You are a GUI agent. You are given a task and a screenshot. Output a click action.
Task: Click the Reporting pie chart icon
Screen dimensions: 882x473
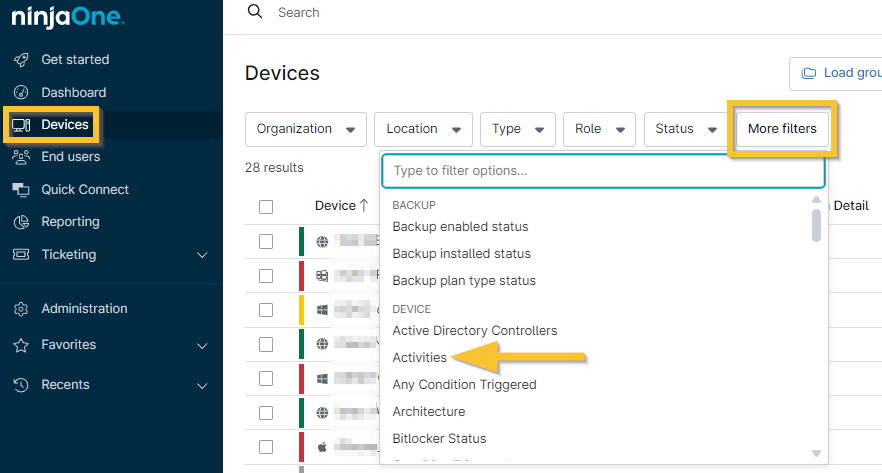click(21, 222)
